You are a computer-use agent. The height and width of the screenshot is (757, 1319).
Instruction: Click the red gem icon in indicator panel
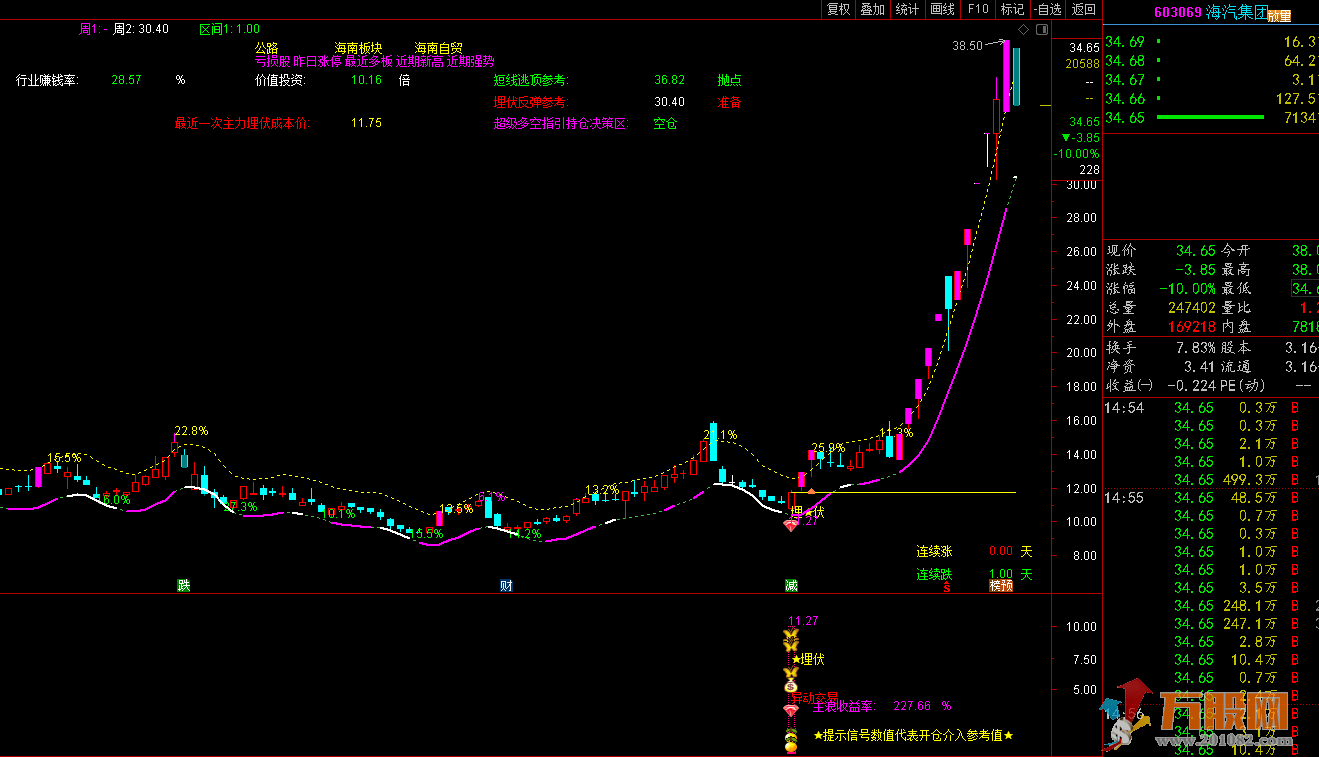(791, 710)
